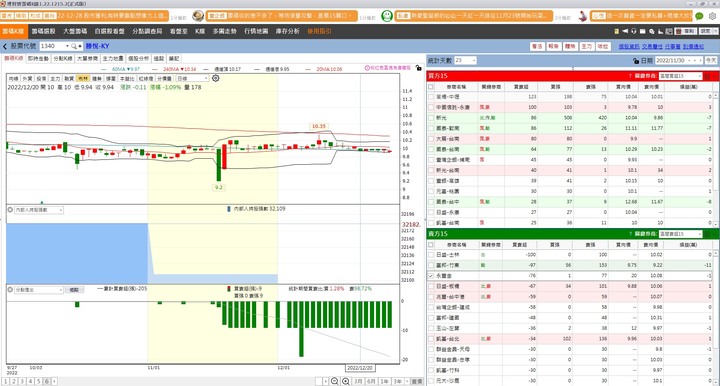
Task: Open 分點調查局 in main menu
Action: pos(147,31)
